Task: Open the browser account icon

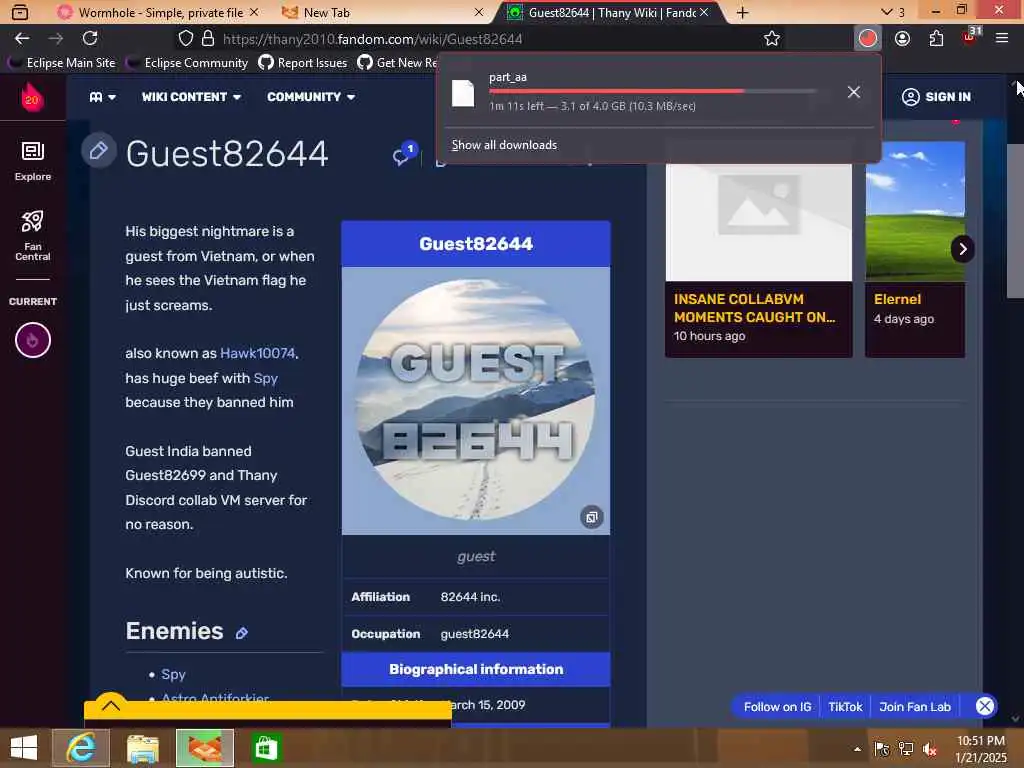Action: (x=903, y=39)
